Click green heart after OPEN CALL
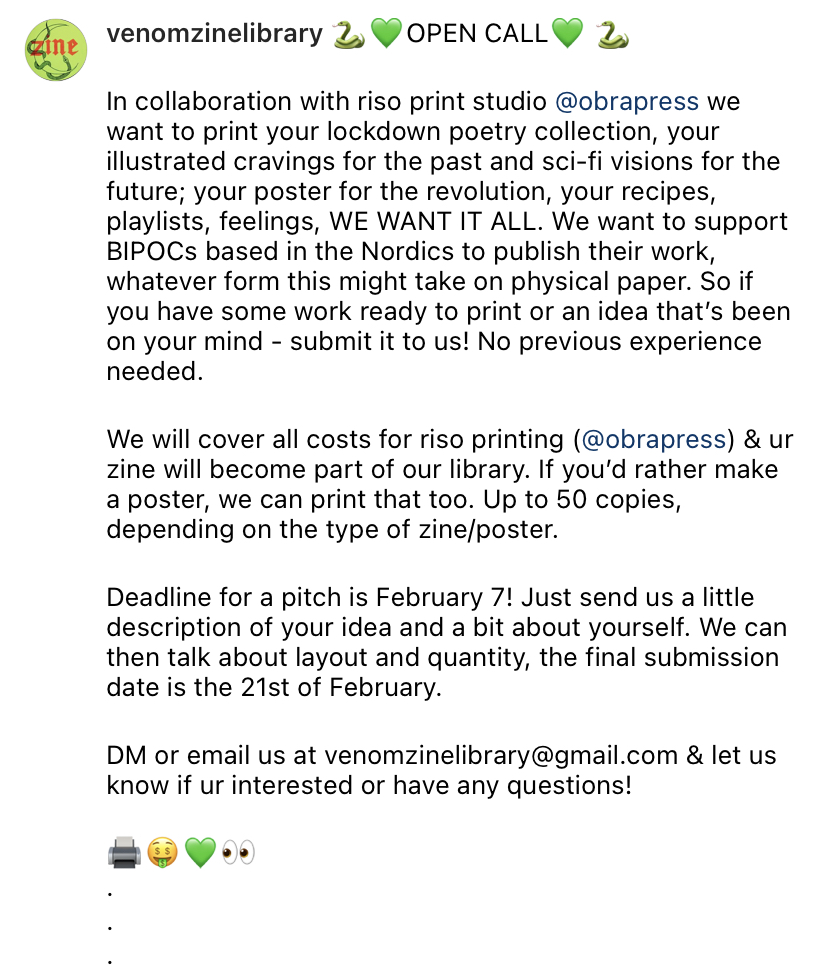Image resolution: width=828 pixels, height=971 pixels. pyautogui.click(x=567, y=34)
